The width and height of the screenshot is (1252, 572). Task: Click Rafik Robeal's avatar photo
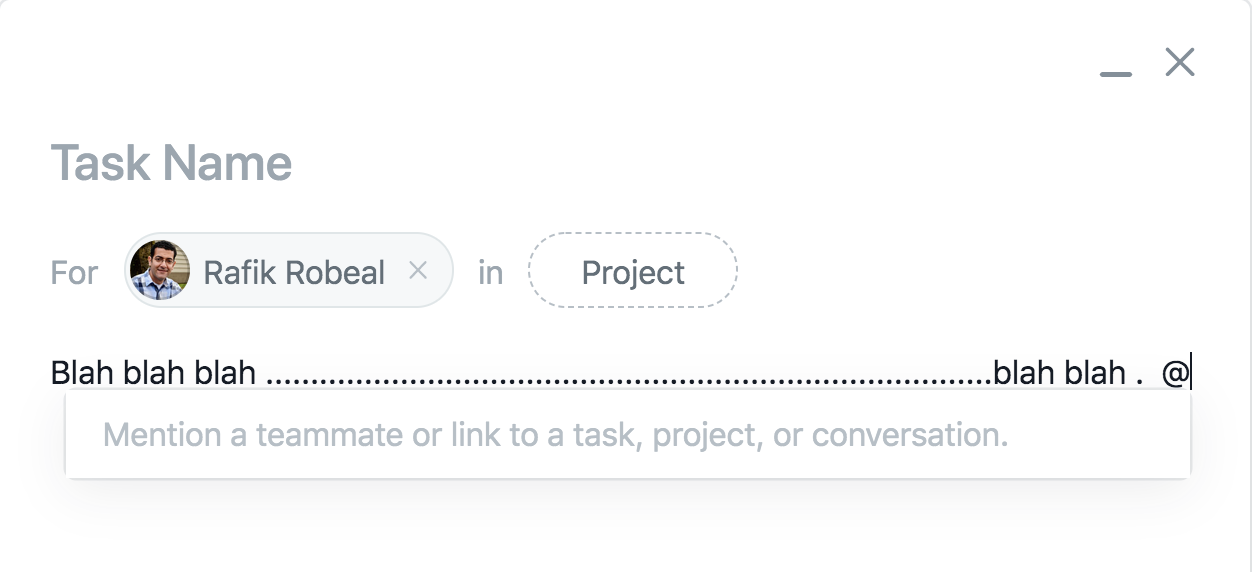point(160,270)
